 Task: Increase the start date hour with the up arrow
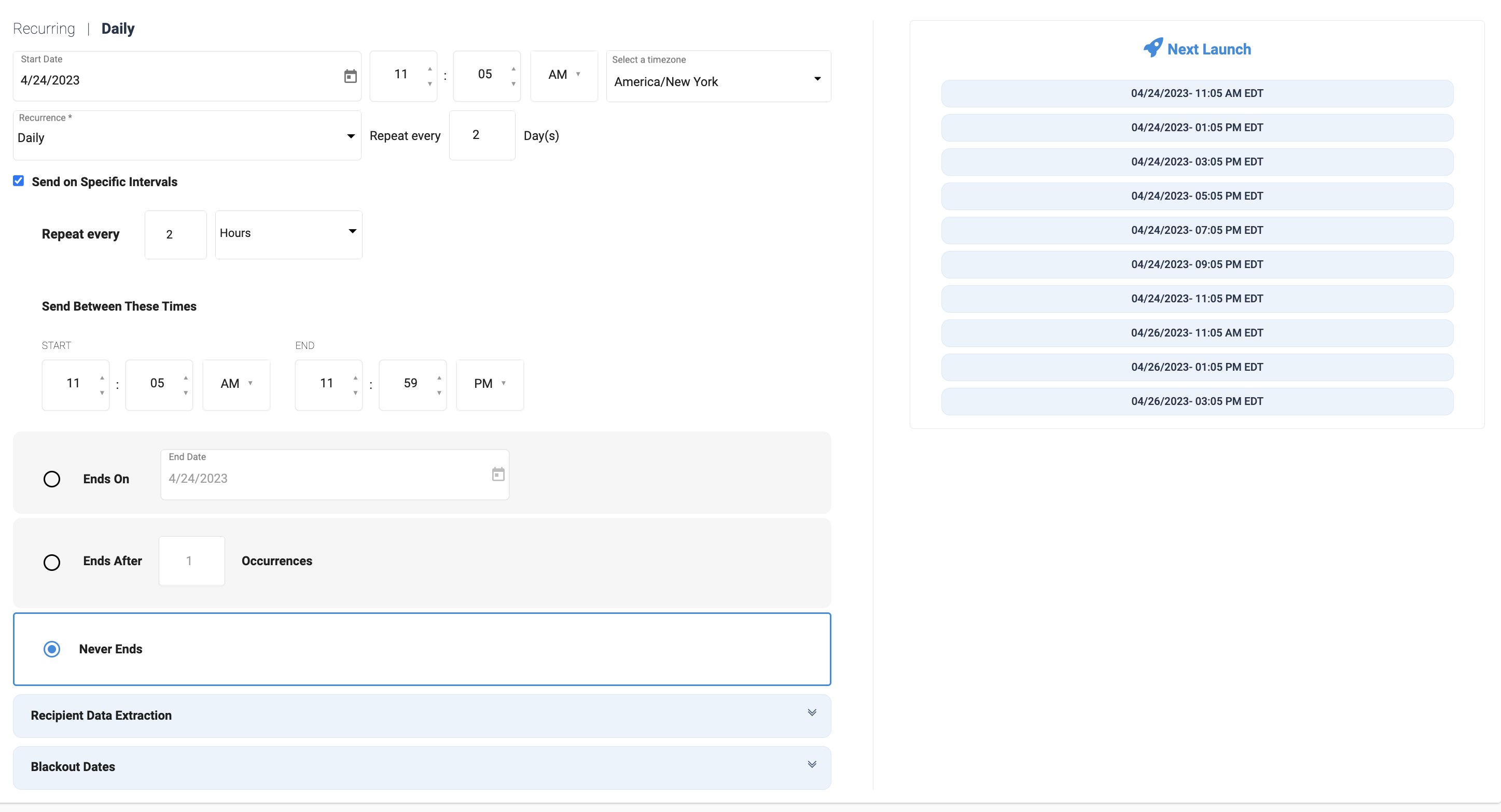point(430,69)
